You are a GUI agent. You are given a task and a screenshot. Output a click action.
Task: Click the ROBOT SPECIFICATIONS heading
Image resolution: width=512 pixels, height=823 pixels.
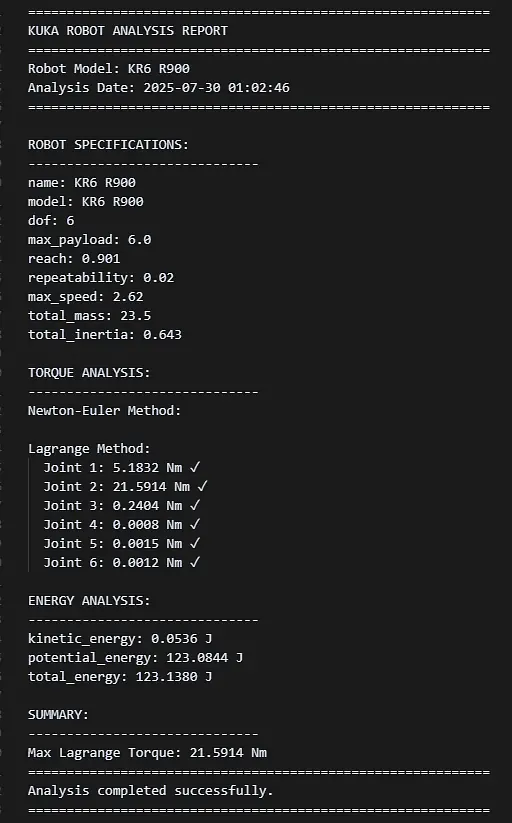pos(108,144)
